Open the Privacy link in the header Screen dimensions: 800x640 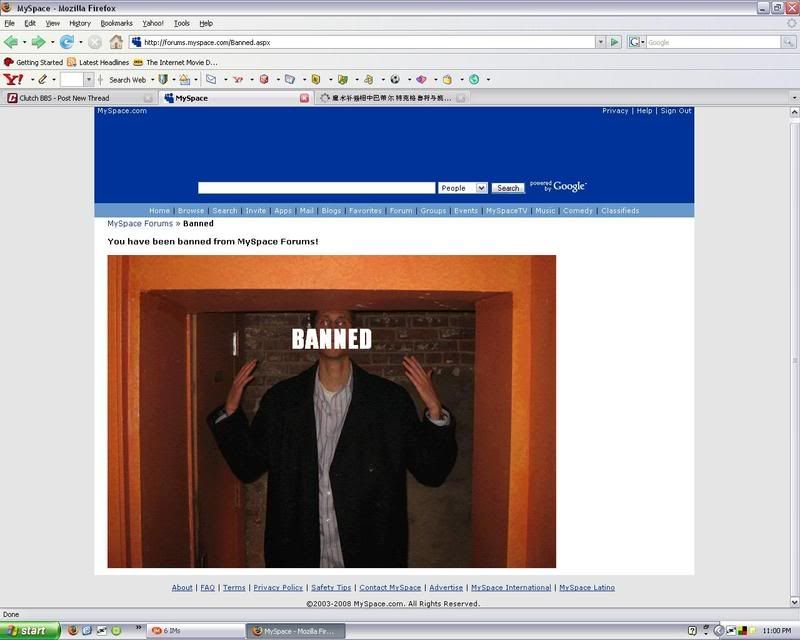pyautogui.click(x=615, y=111)
